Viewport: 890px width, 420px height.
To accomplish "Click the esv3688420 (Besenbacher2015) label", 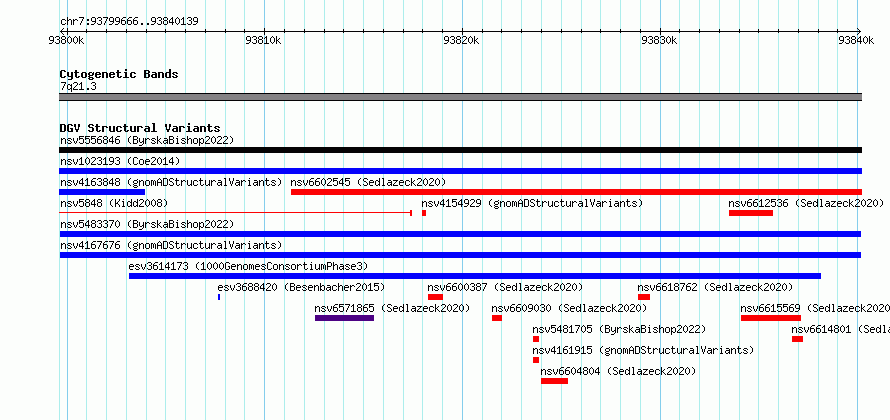I will (301, 287).
